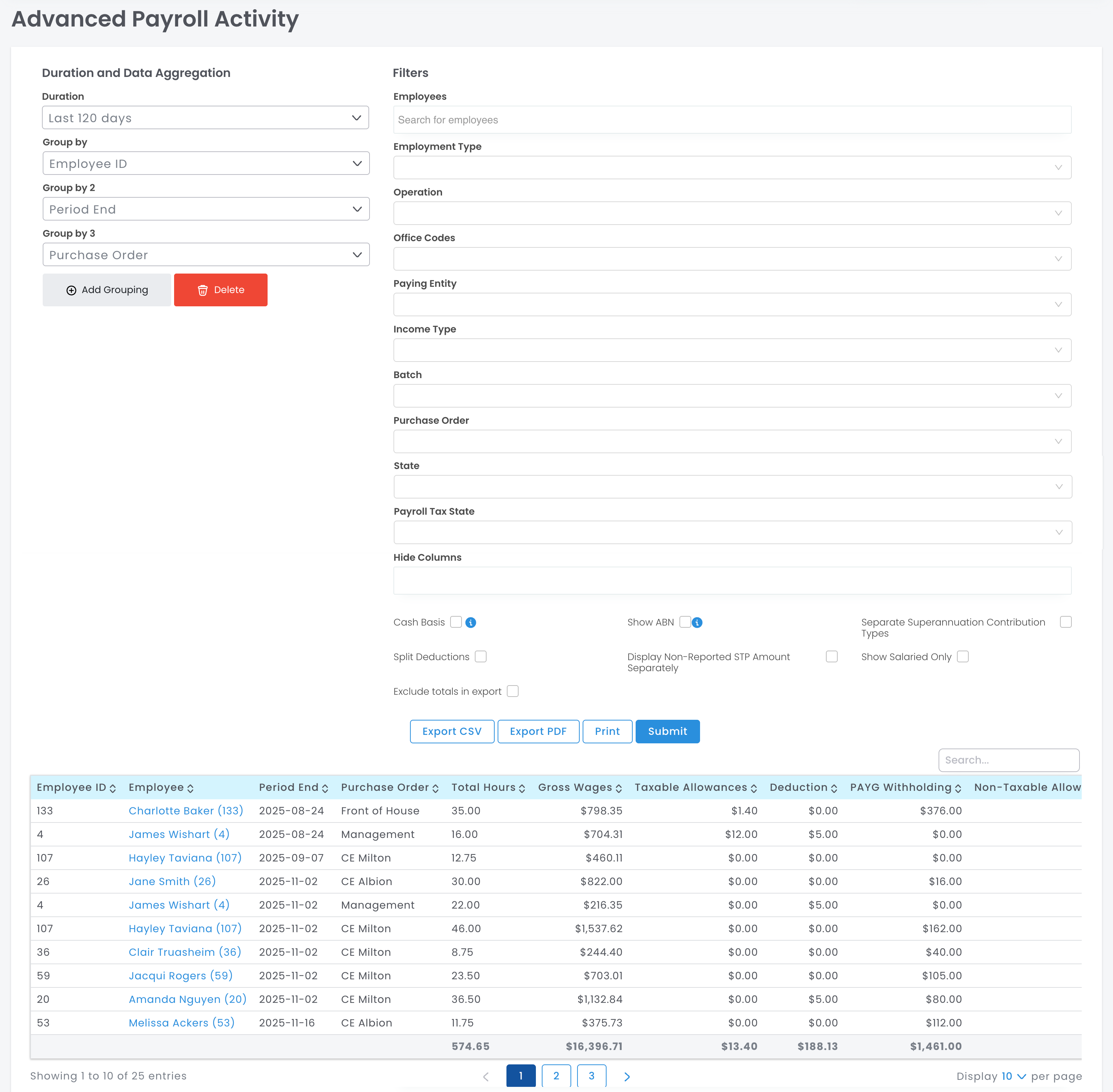Open Charlotte Baker (133) employee link
1113x1092 pixels.
[186, 810]
